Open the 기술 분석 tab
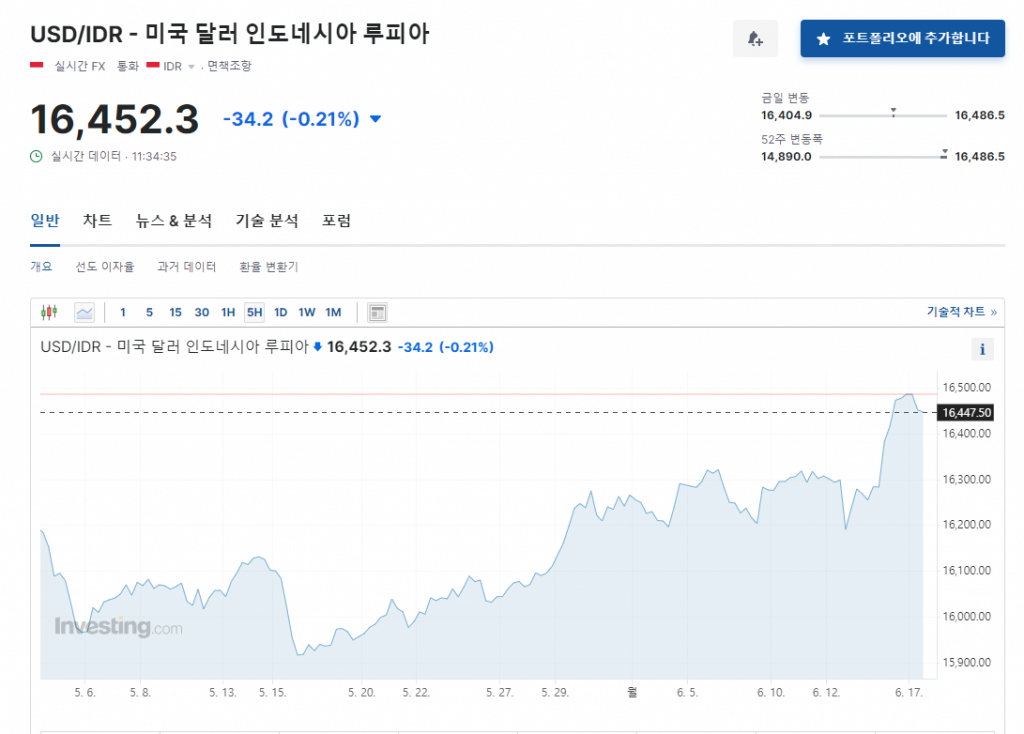The height and width of the screenshot is (734, 1024). (x=267, y=221)
